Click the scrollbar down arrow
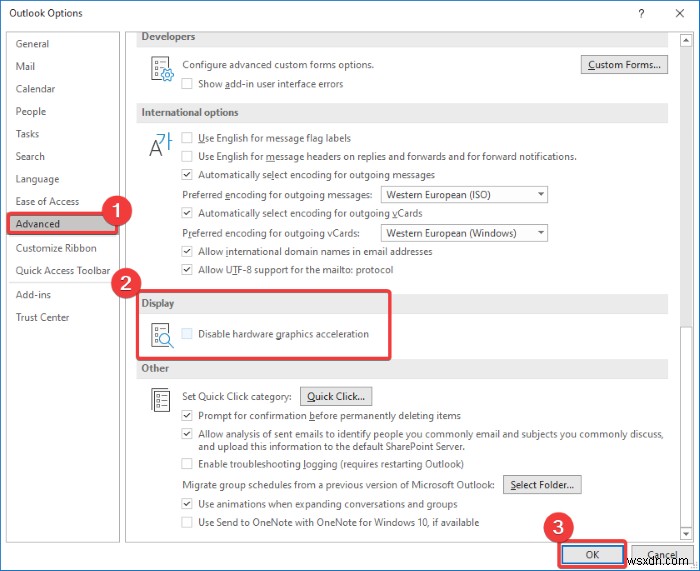 click(x=686, y=533)
